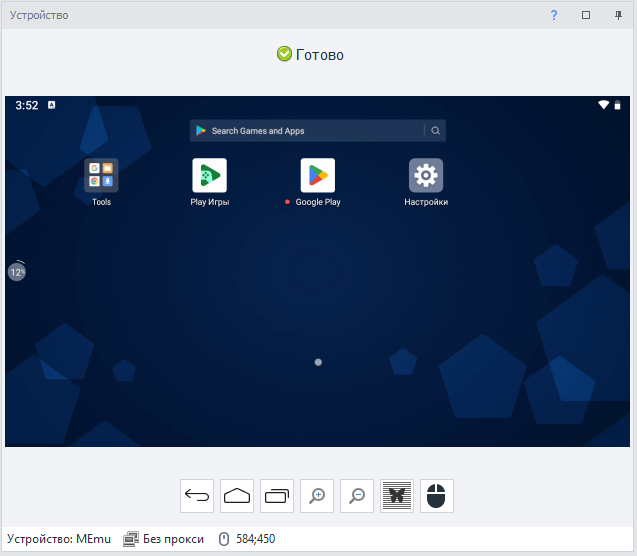Open Android Настройки settings app

(426, 176)
